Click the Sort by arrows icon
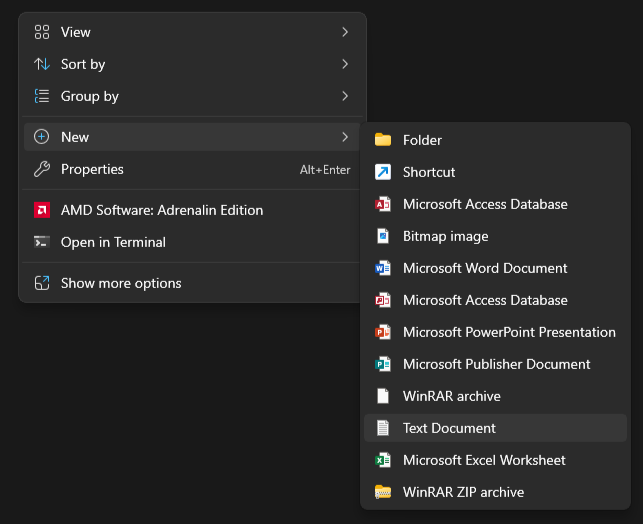Image resolution: width=643 pixels, height=524 pixels. (42, 64)
